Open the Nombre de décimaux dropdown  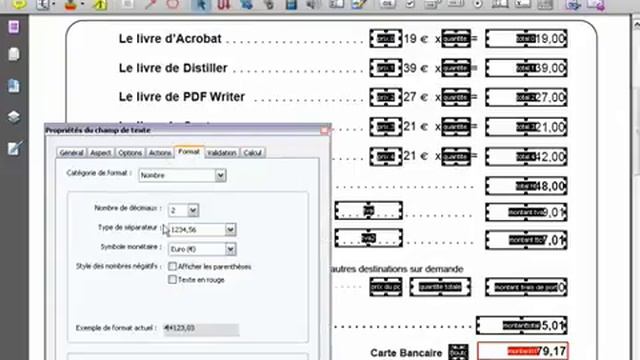click(x=183, y=211)
